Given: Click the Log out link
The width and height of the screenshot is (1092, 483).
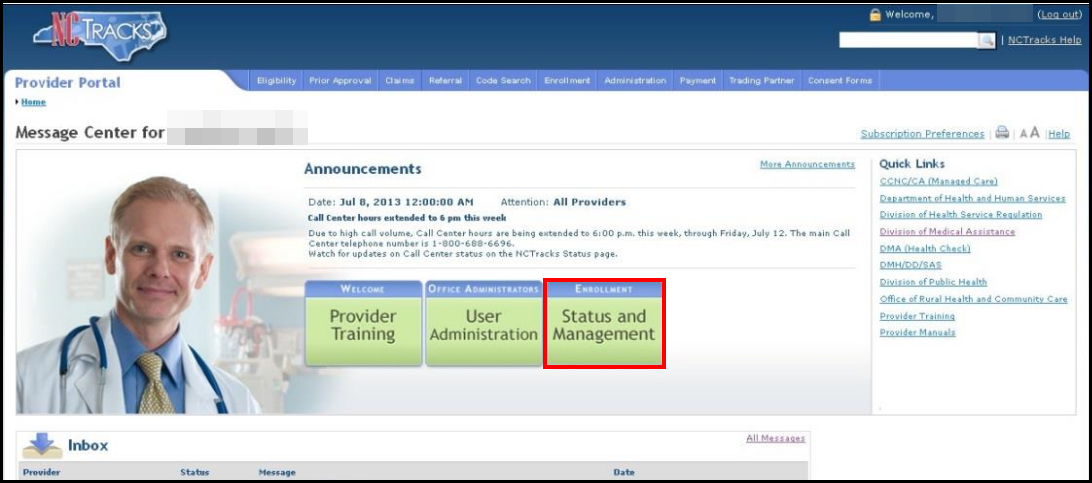Looking at the screenshot, I should tap(1059, 14).
